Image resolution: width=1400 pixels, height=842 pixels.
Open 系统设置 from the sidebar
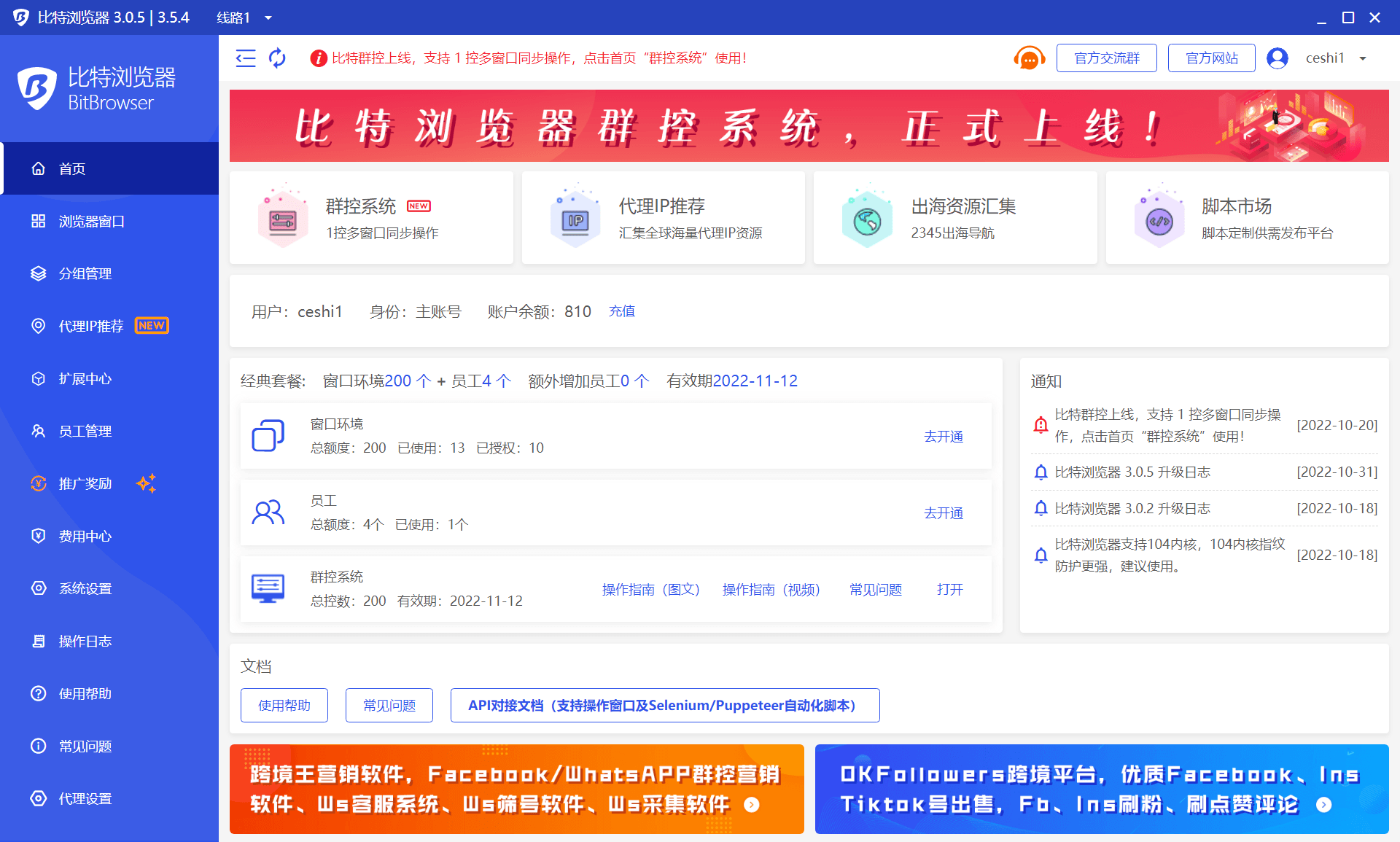point(85,588)
